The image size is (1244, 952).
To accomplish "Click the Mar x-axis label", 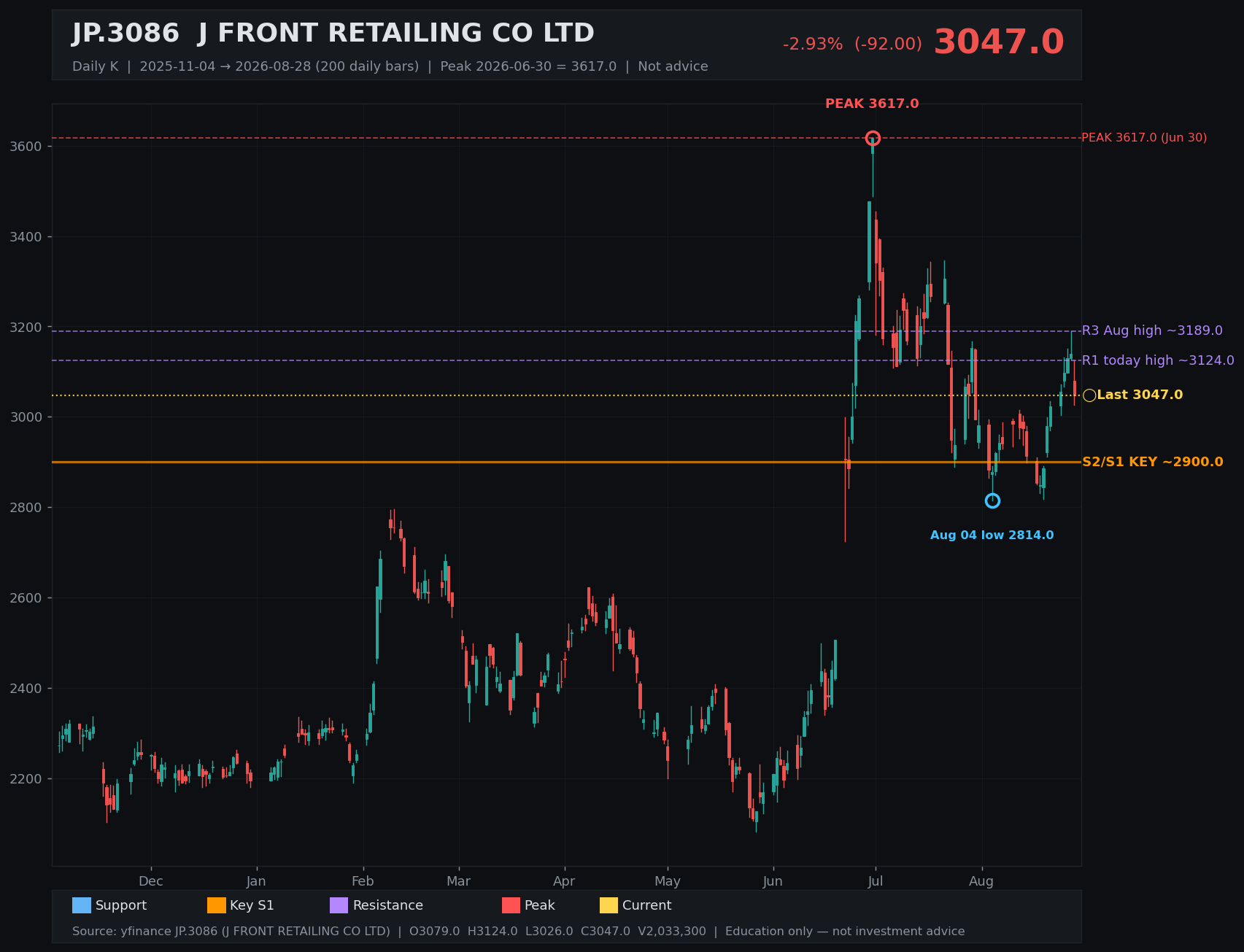I will 459,881.
